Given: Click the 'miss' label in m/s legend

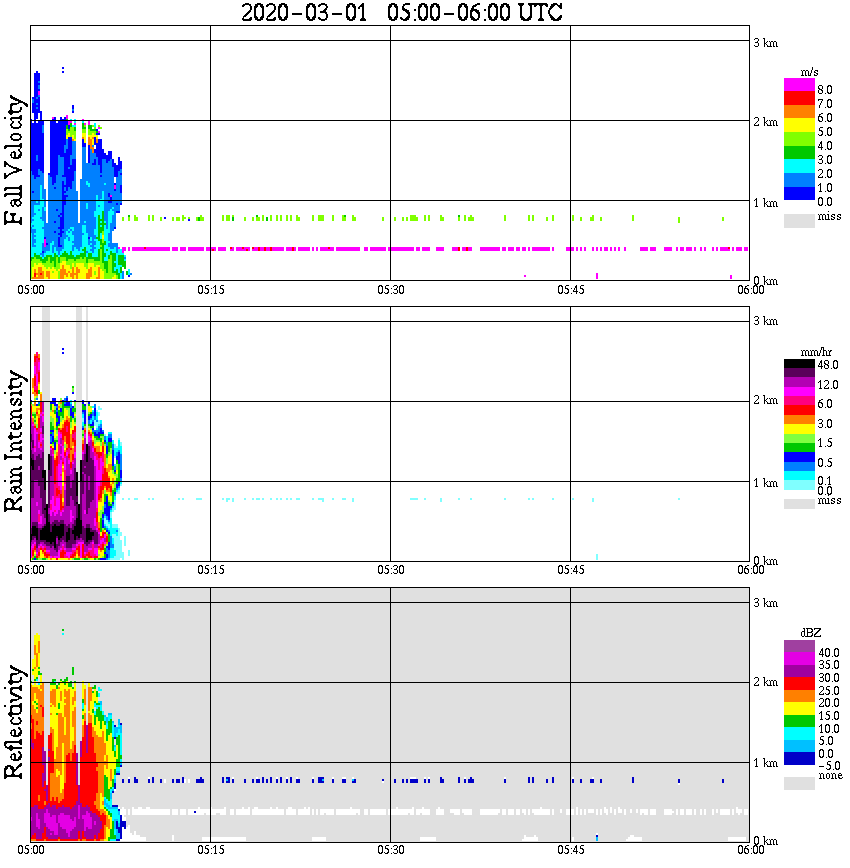Looking at the screenshot, I should click(829, 216).
